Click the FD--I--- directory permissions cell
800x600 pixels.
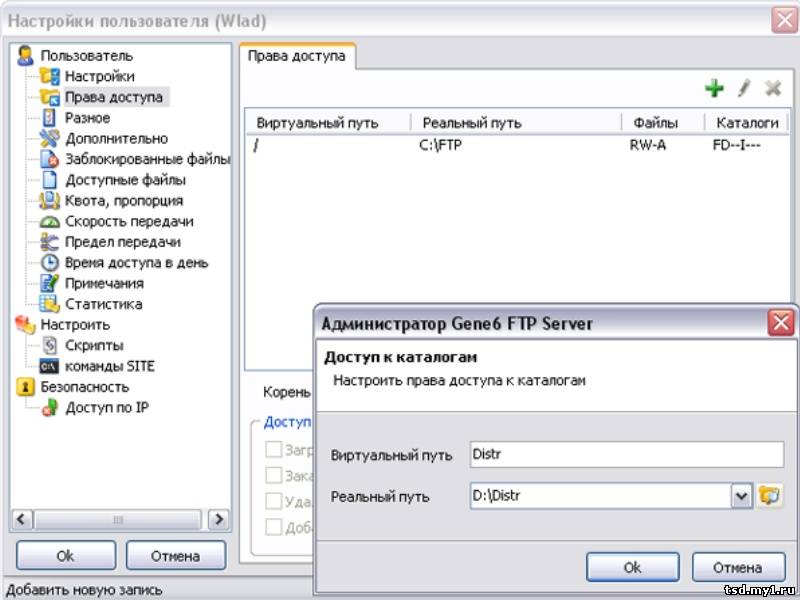[736, 145]
